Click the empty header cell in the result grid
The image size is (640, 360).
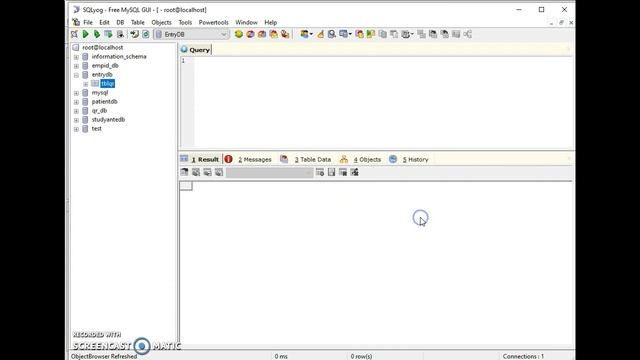(186, 186)
